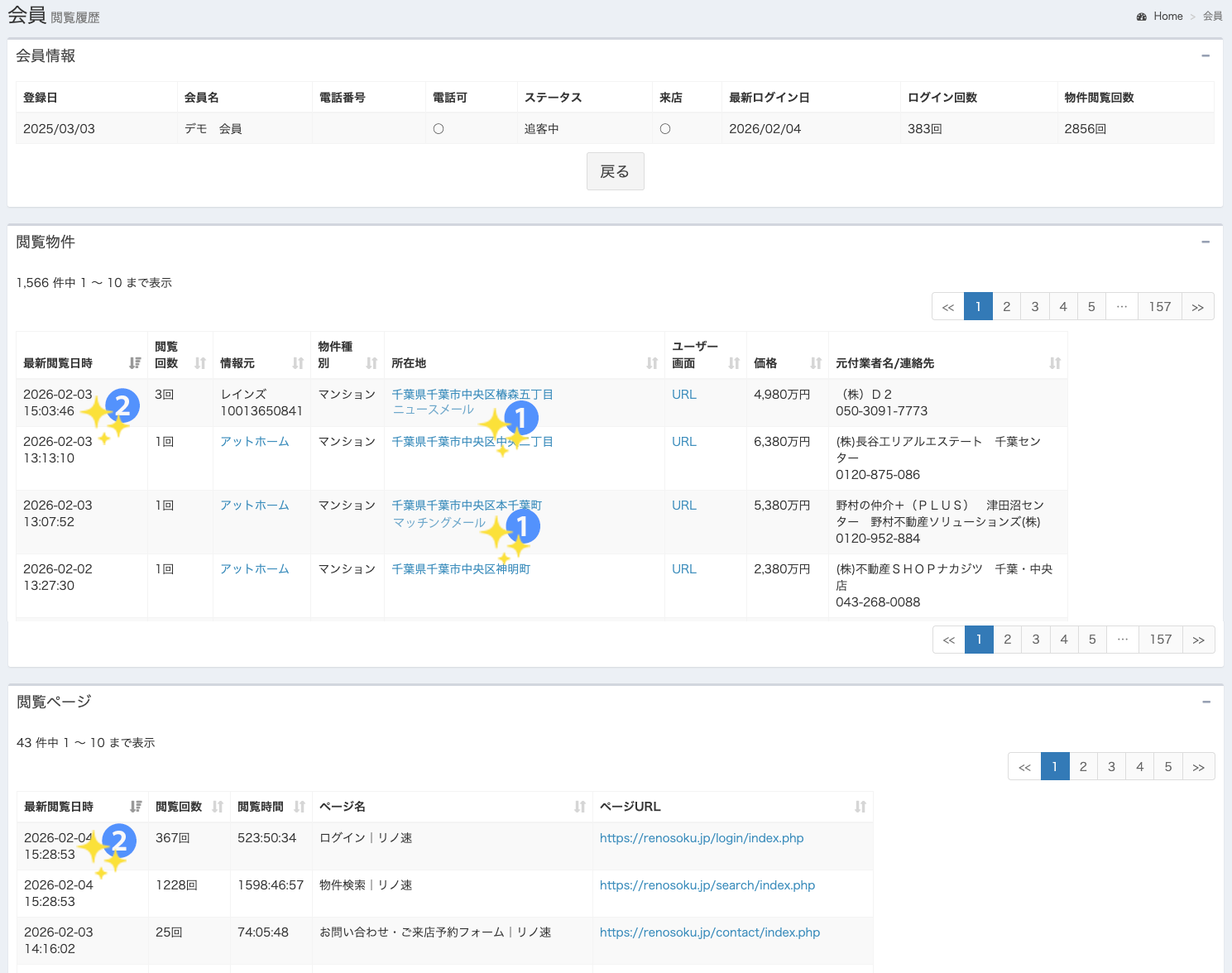
Task: Click sort icon for 物件種別 column
Action: (x=372, y=363)
